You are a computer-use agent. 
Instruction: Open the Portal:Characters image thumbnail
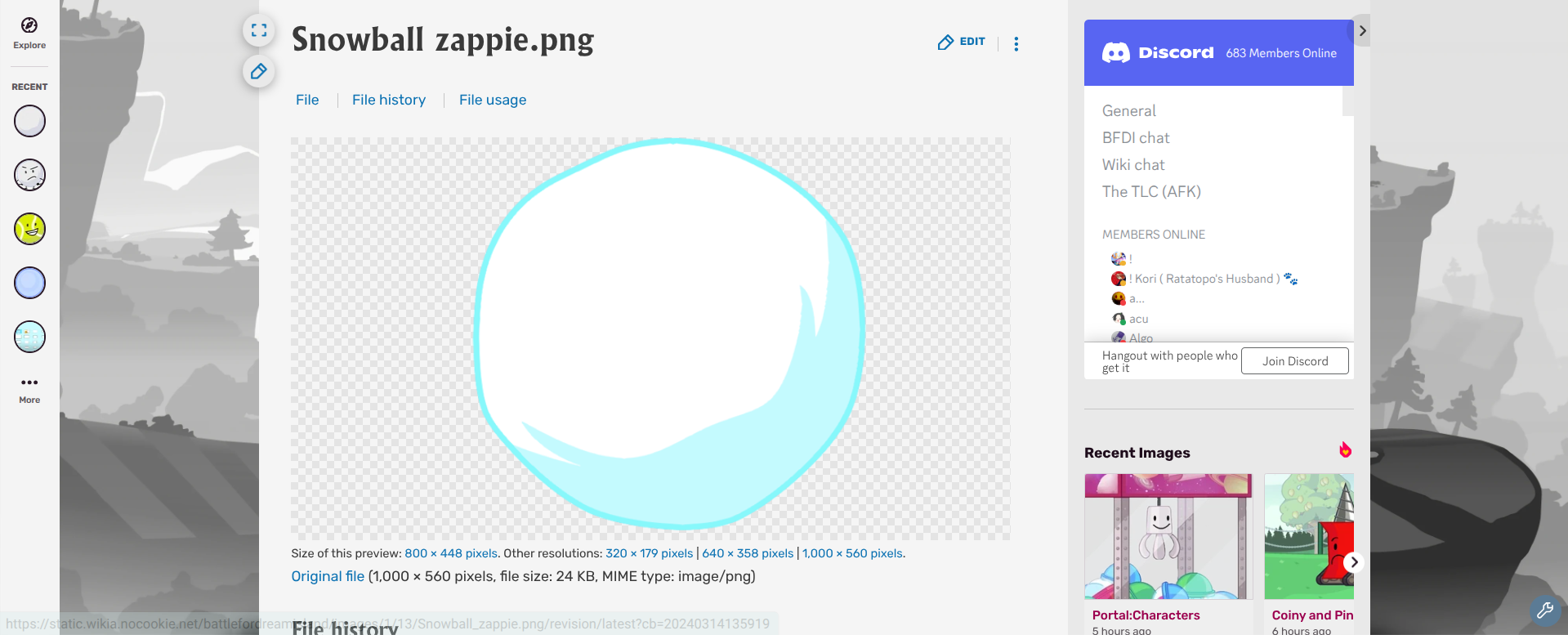(1168, 537)
